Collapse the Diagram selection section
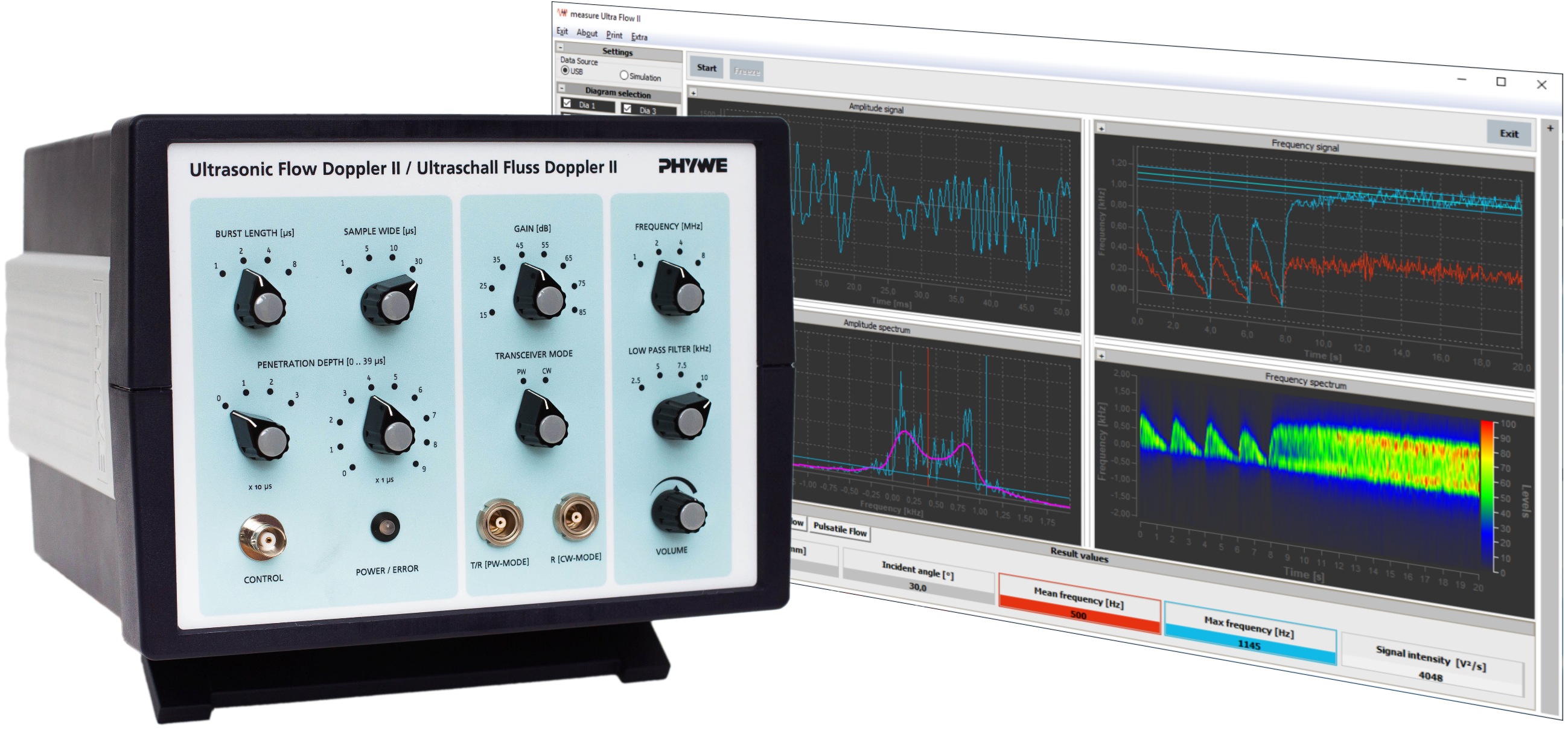This screenshot has width=1568, height=731. [x=562, y=87]
